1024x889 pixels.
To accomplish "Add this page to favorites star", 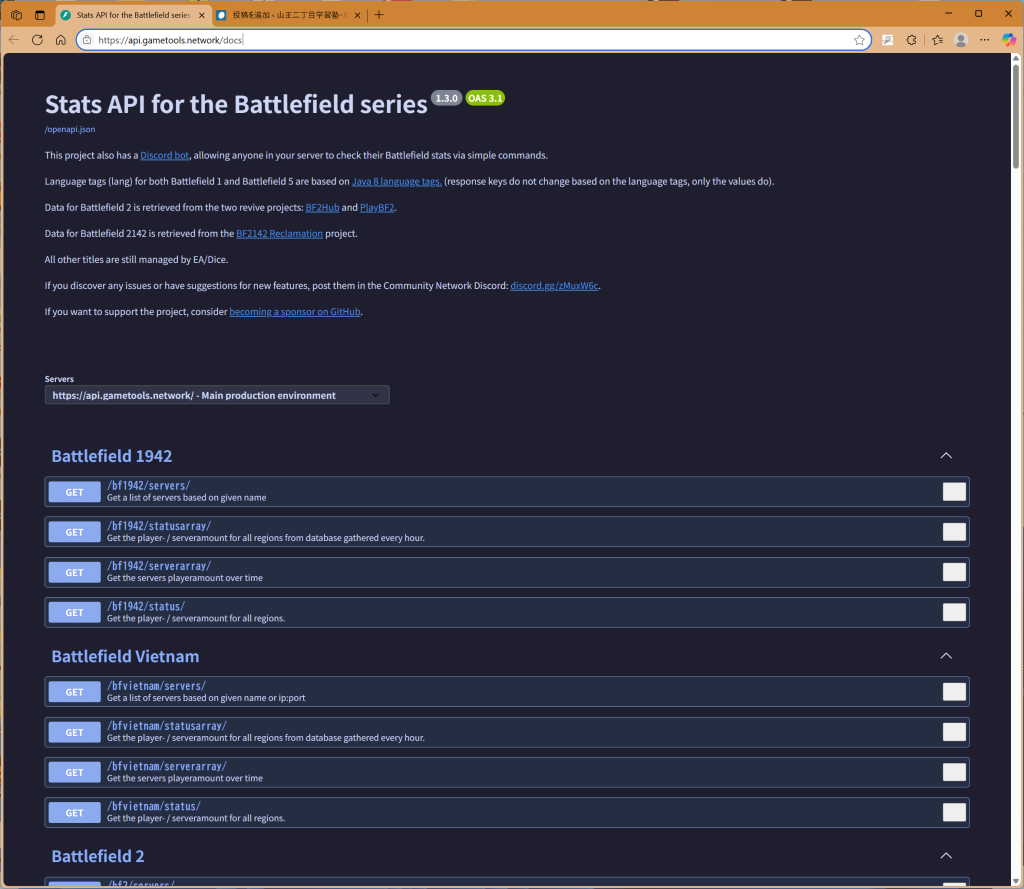I will tap(859, 40).
